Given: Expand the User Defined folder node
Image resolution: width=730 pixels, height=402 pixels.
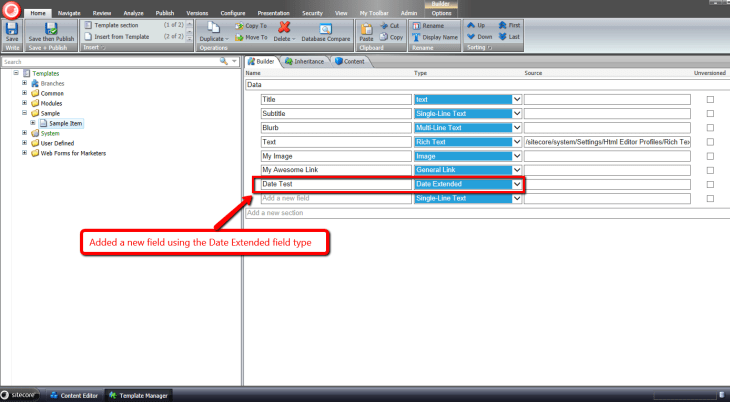Looking at the screenshot, I should [x=24, y=143].
